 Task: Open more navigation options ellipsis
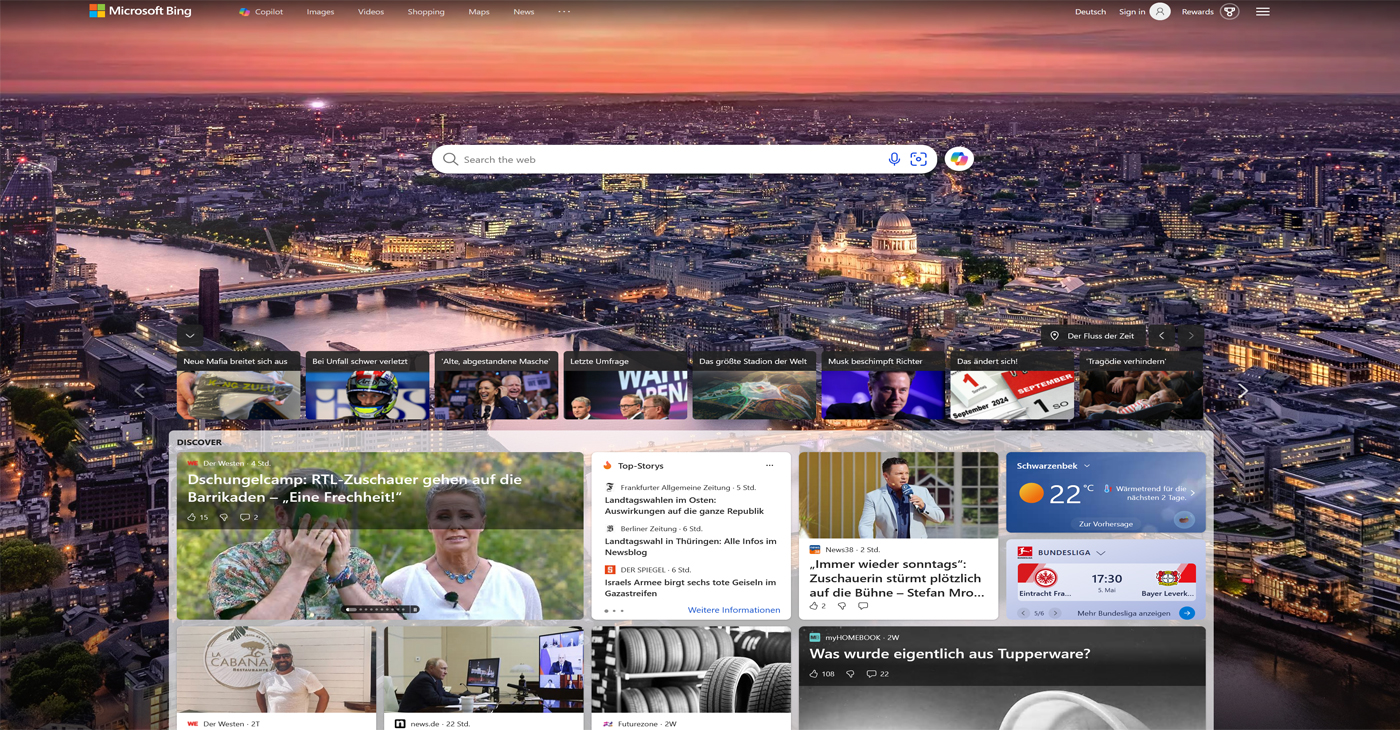pos(564,12)
